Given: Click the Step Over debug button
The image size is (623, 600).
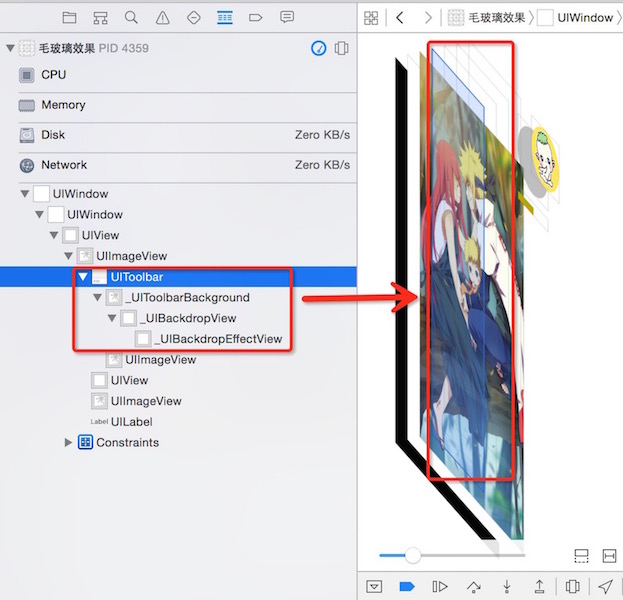Looking at the screenshot, I should [473, 586].
